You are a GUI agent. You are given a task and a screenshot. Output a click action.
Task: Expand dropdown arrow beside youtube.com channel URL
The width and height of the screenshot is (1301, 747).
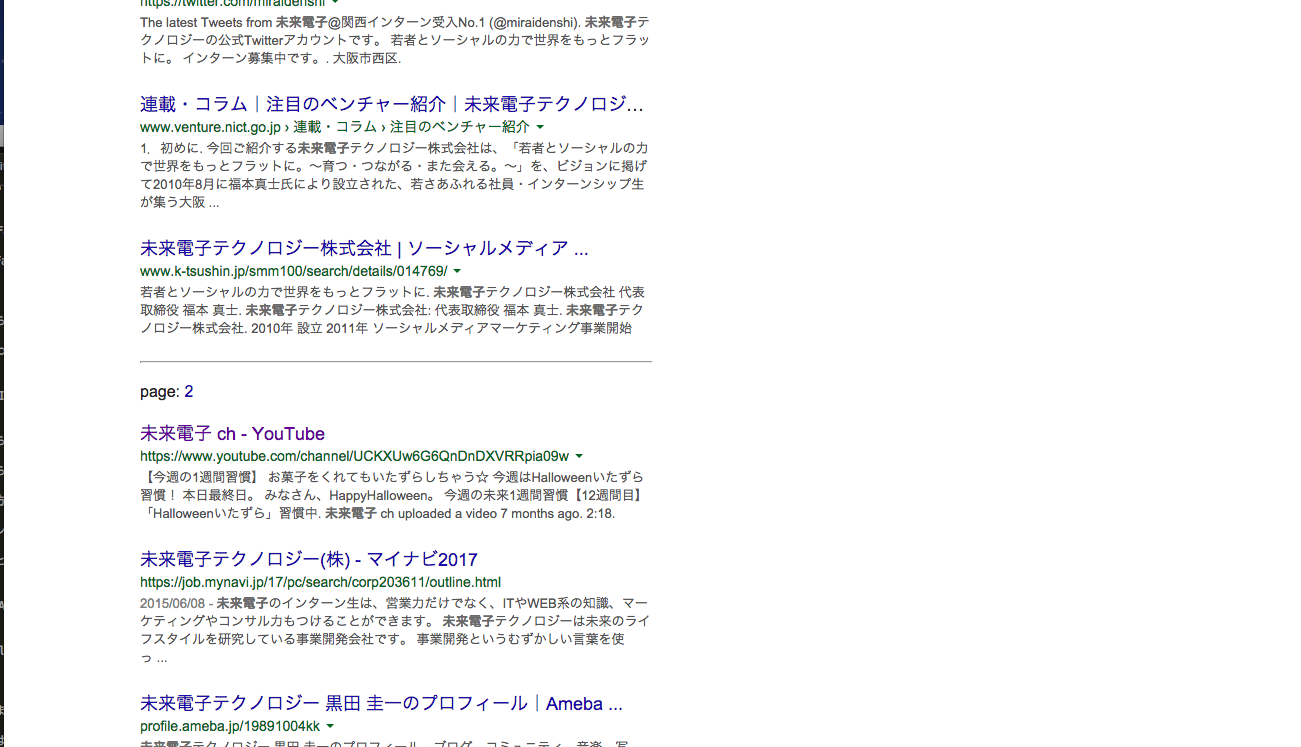(579, 456)
